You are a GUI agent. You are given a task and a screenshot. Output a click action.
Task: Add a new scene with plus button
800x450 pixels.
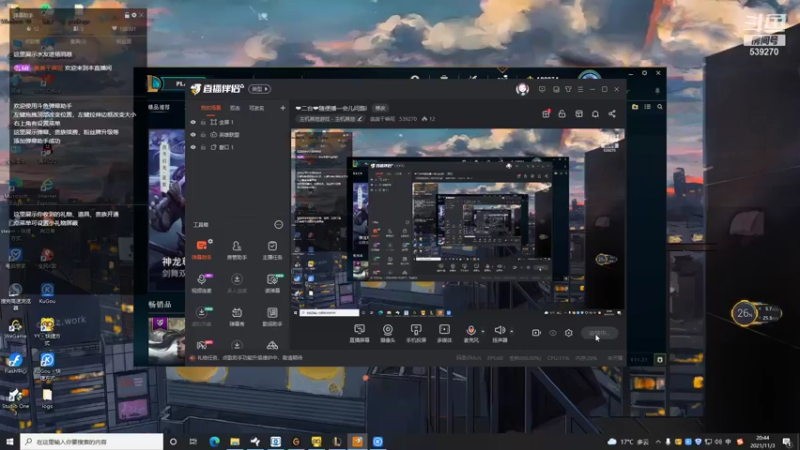click(282, 108)
